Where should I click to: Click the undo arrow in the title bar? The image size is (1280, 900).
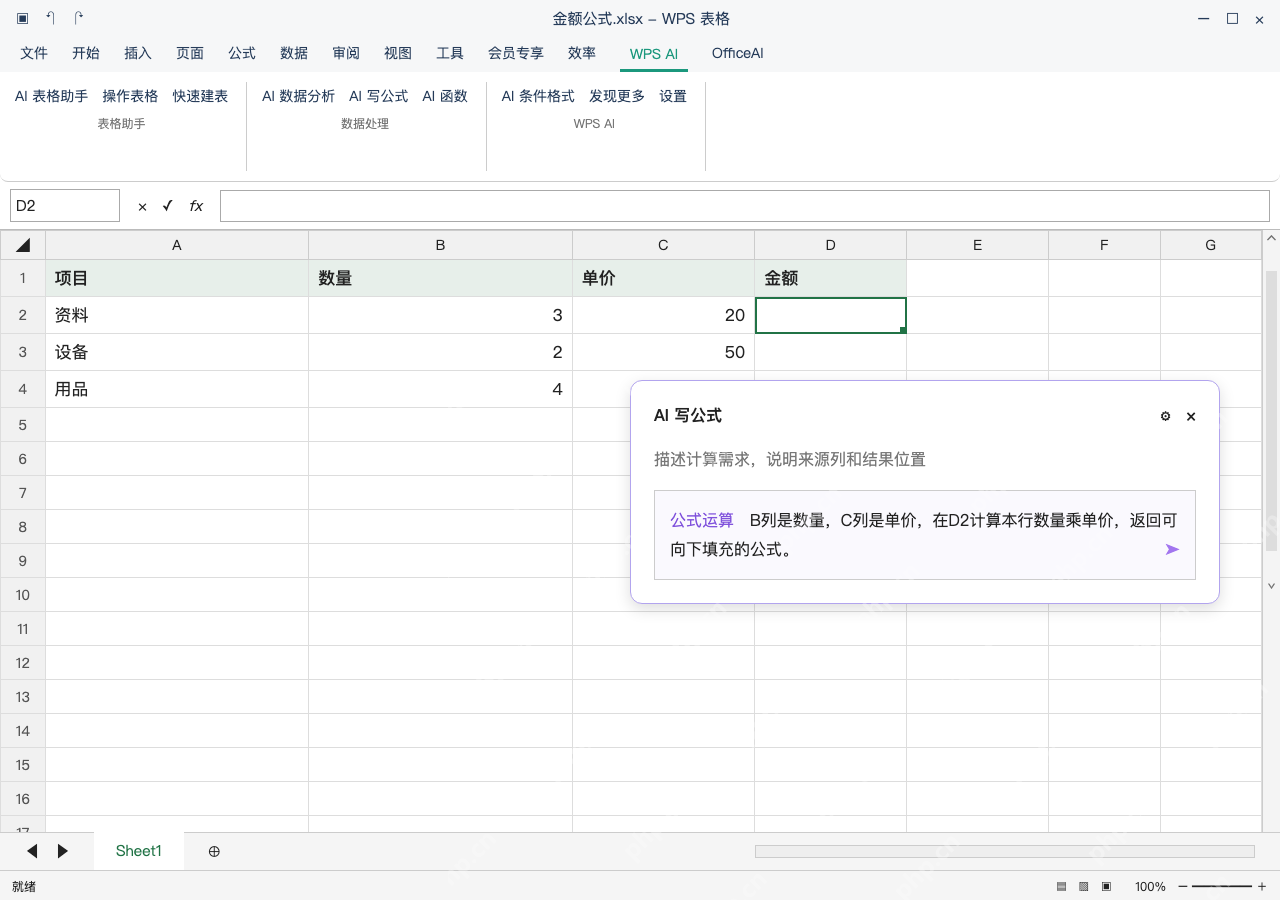coord(51,18)
